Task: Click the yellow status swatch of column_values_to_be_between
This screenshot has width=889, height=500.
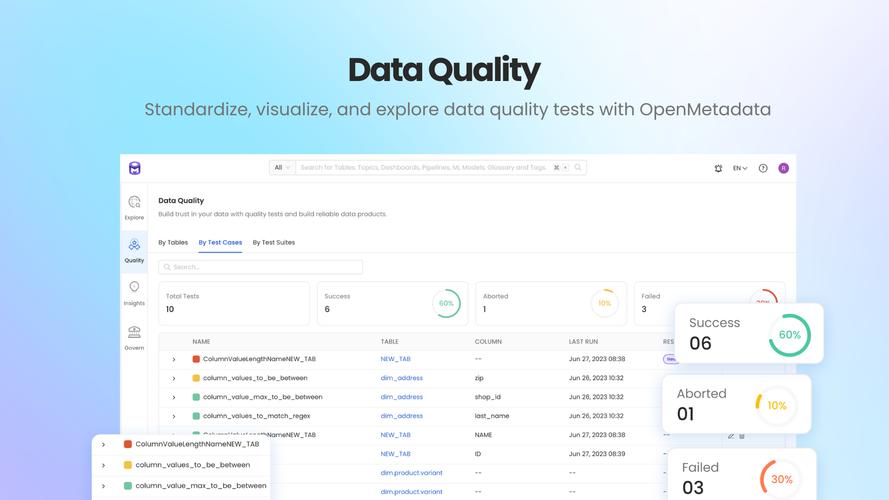Action: (196, 378)
